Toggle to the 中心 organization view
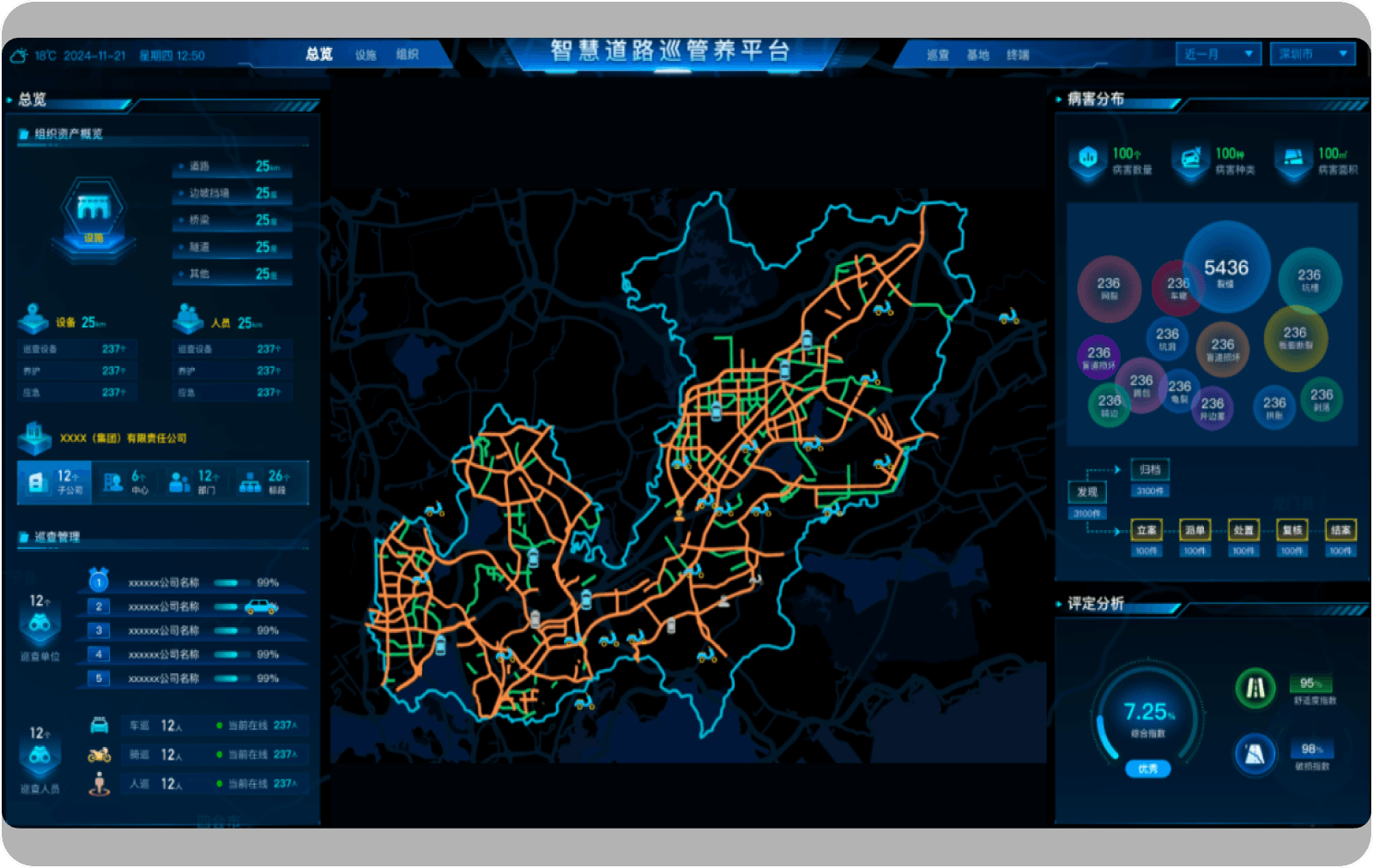 click(125, 482)
